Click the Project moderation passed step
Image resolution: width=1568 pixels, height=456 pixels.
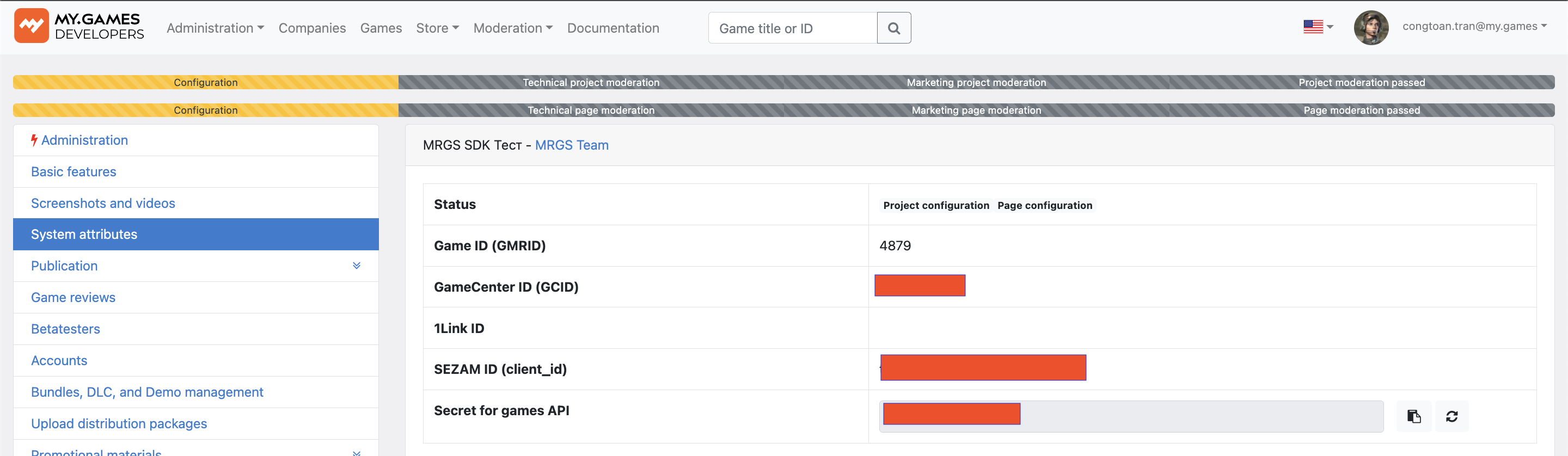(x=1362, y=82)
